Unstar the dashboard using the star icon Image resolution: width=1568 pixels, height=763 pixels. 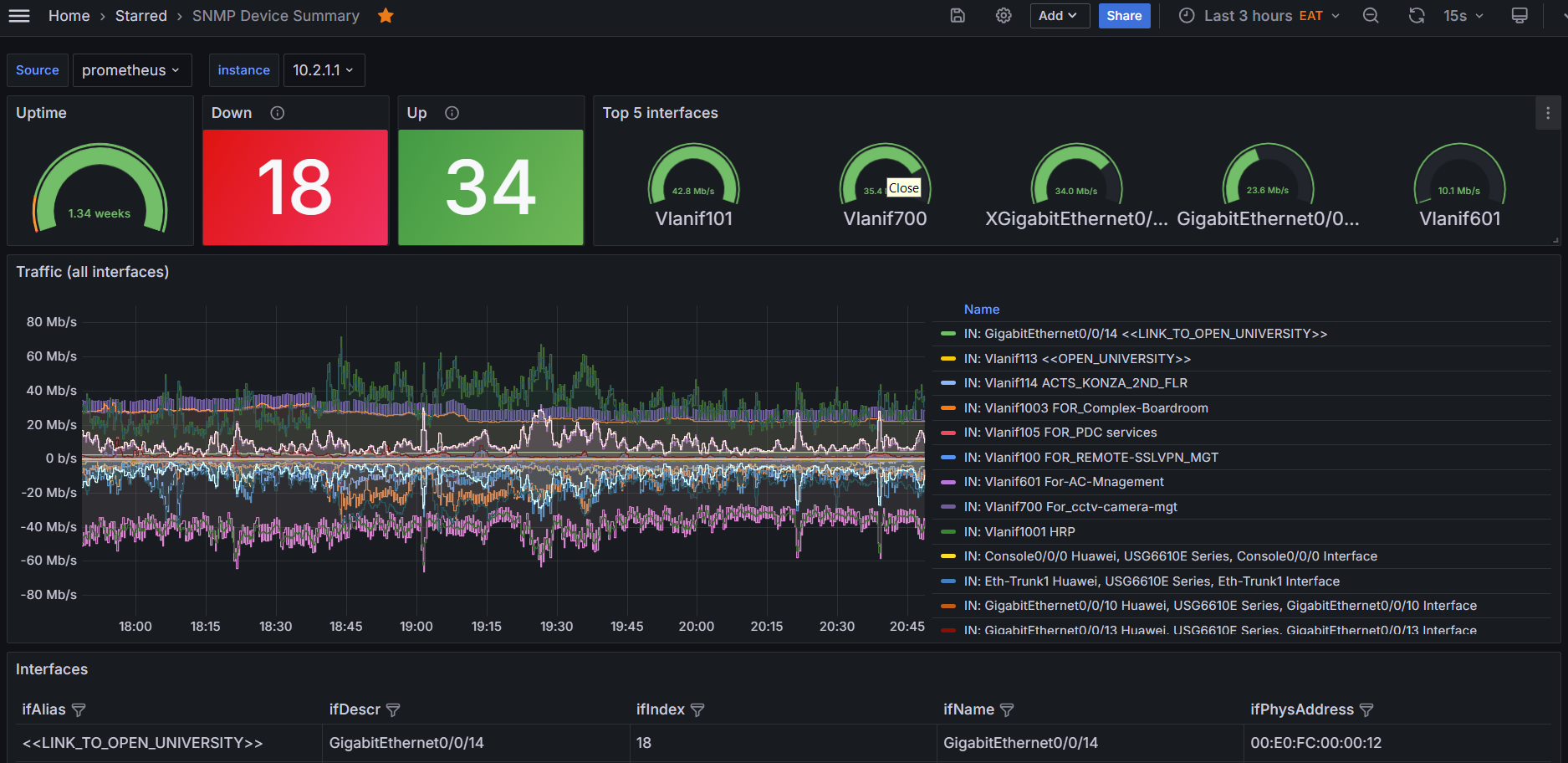(386, 16)
